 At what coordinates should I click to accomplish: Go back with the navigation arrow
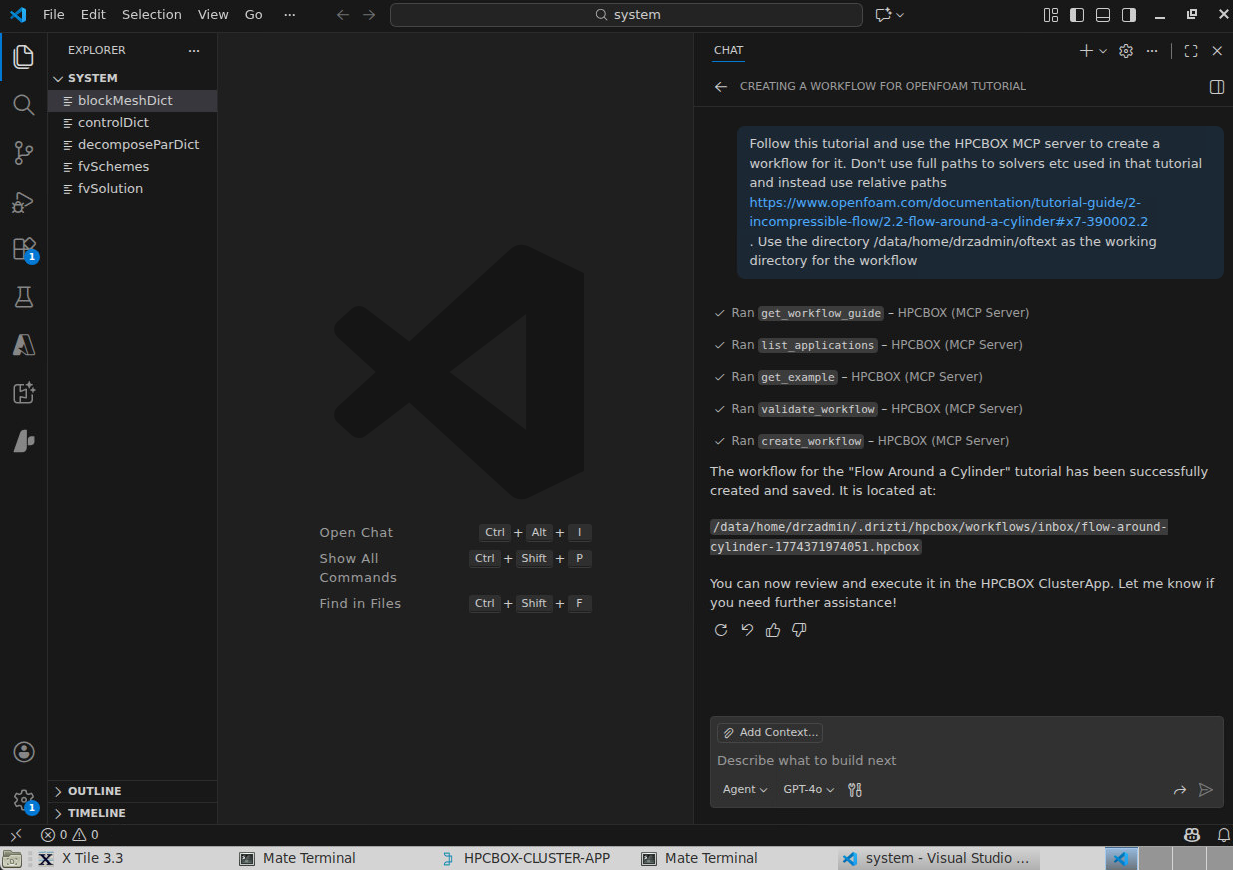tap(343, 15)
